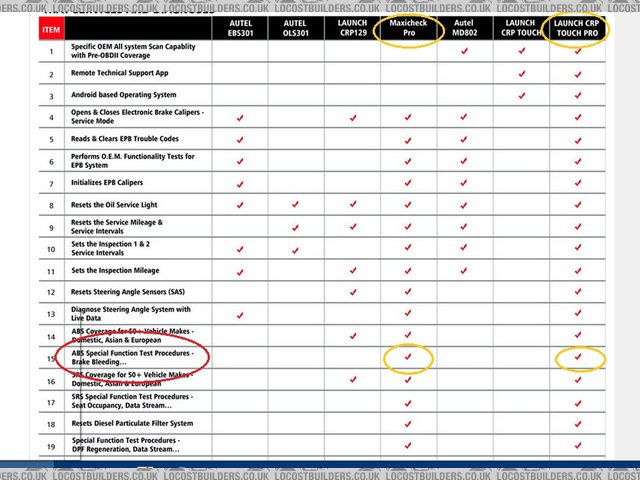Click EBS301 checkmark in Initializes EPB Calipers row
Viewport: 640px width, 480px height.
(x=240, y=183)
